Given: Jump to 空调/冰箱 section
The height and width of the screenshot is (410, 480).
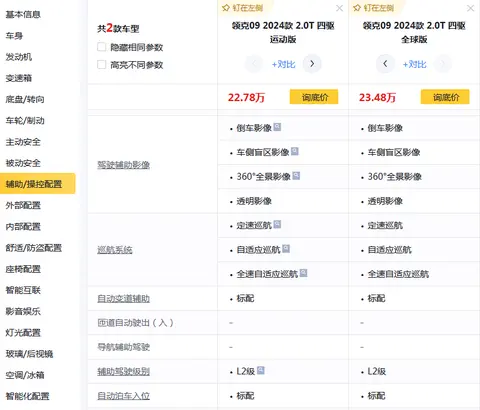Looking at the screenshot, I should click(25, 375).
